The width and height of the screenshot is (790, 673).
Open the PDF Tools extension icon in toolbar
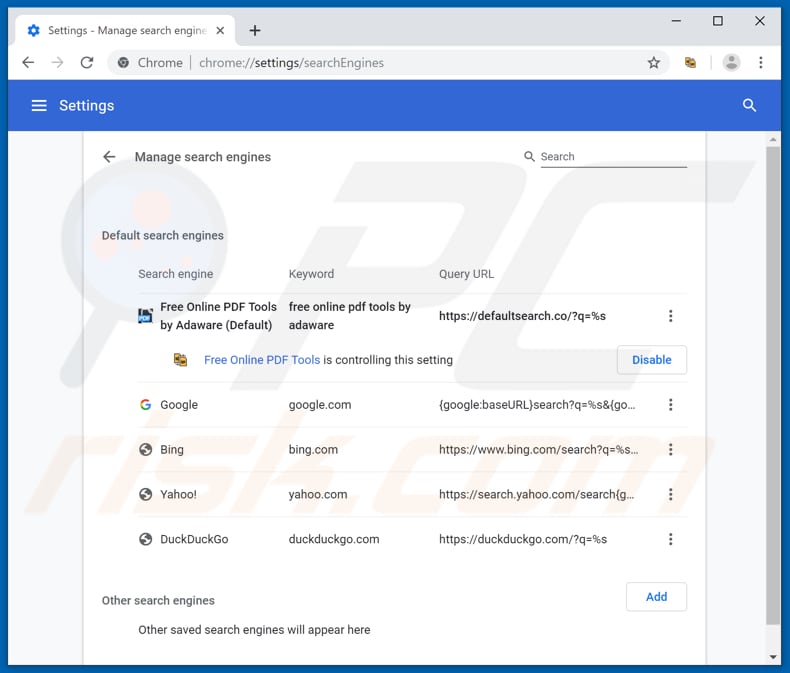point(690,62)
